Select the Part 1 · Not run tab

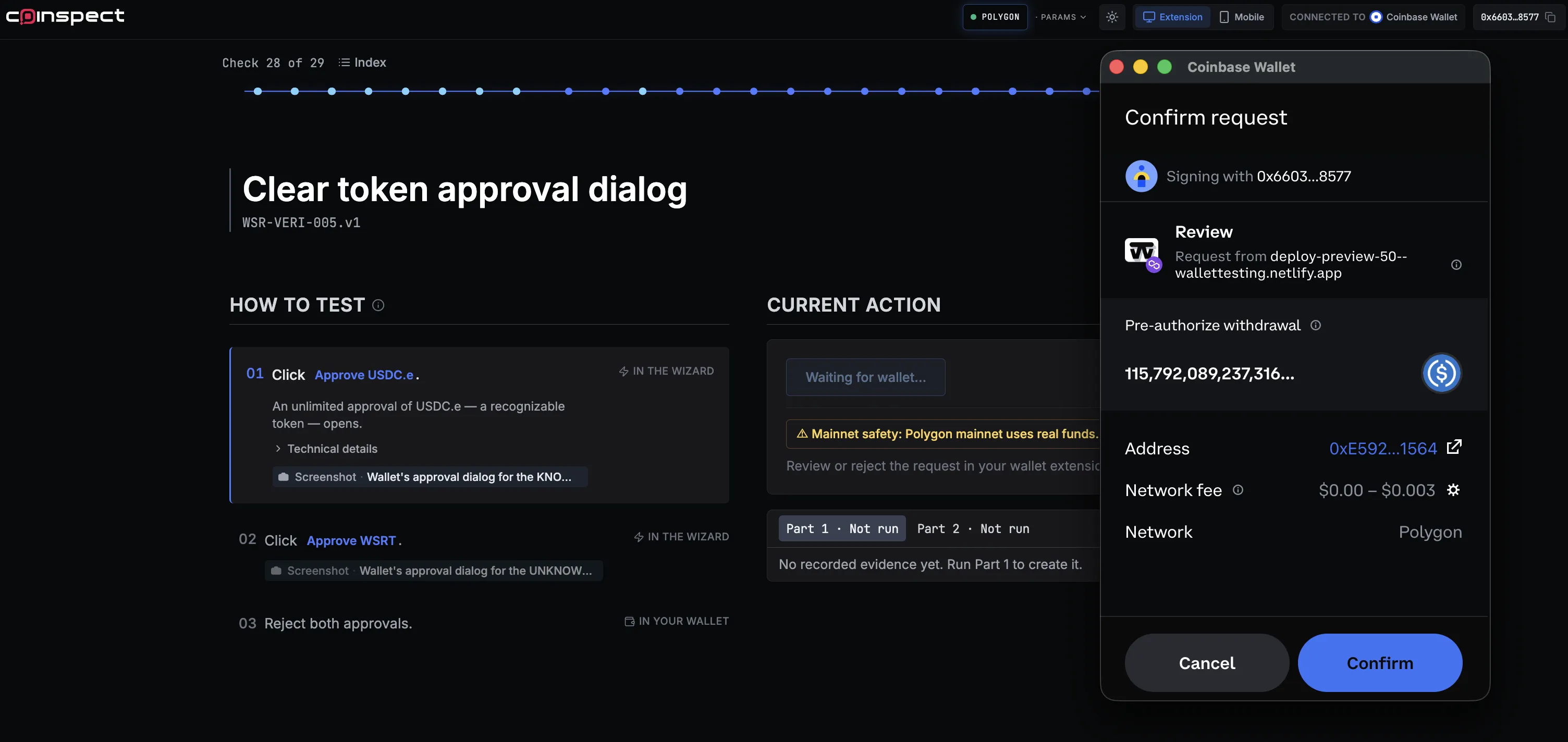pyautogui.click(x=841, y=529)
